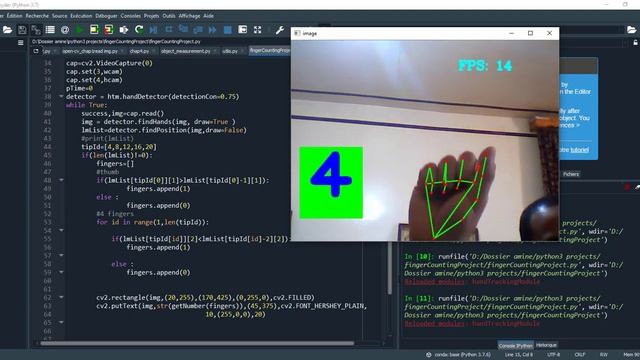
Task: Open the Recherche menu
Action: tap(37, 16)
